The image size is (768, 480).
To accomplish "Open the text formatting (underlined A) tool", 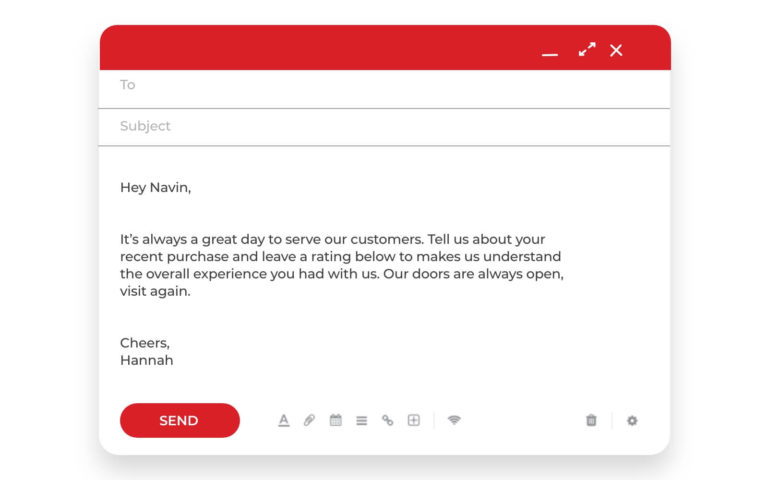I will tap(284, 420).
